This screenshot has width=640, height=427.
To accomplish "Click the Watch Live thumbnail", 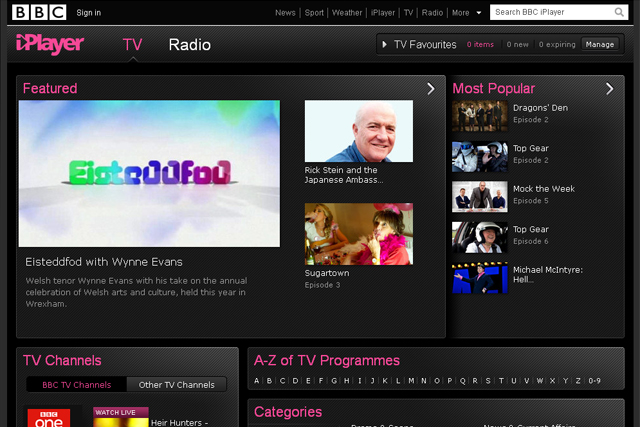I will point(121,417).
